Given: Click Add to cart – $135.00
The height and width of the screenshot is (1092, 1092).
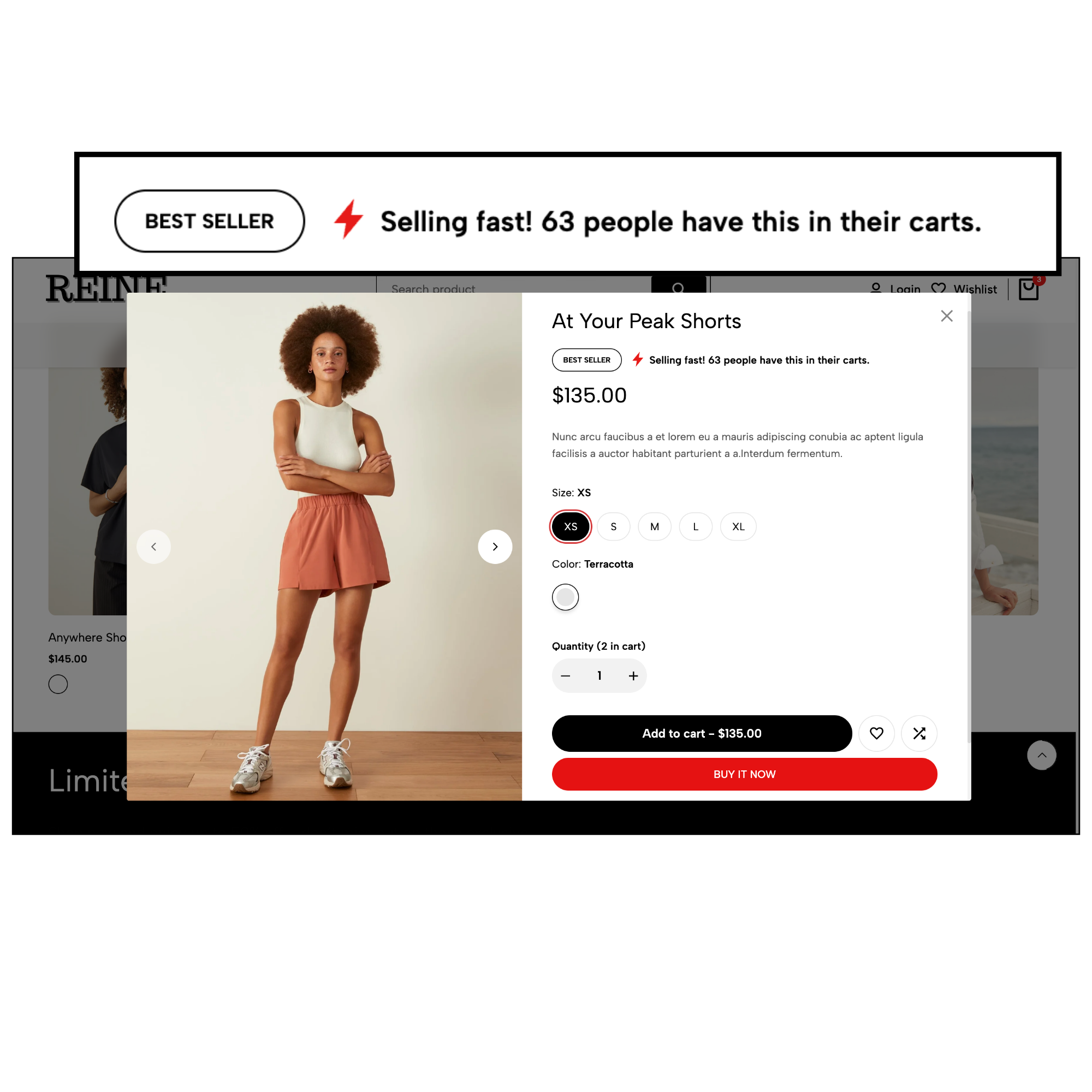Looking at the screenshot, I should point(702,733).
